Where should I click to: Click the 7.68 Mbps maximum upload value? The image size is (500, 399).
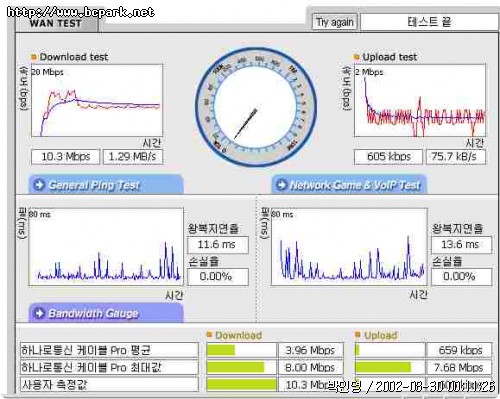tap(460, 367)
